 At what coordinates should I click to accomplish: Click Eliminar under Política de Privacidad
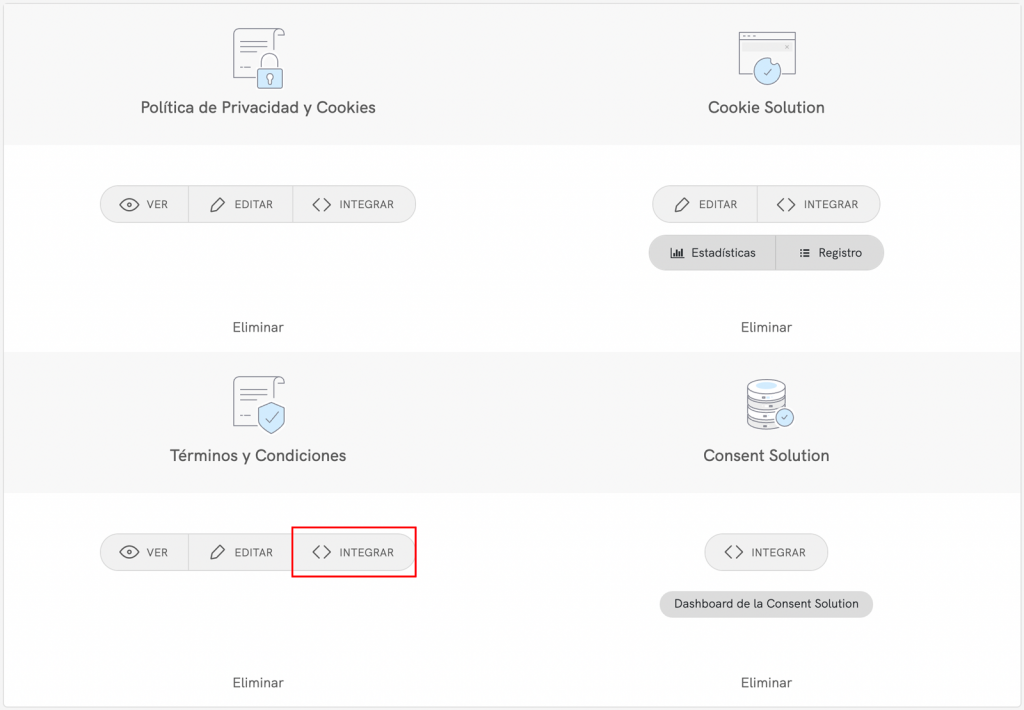(x=258, y=327)
